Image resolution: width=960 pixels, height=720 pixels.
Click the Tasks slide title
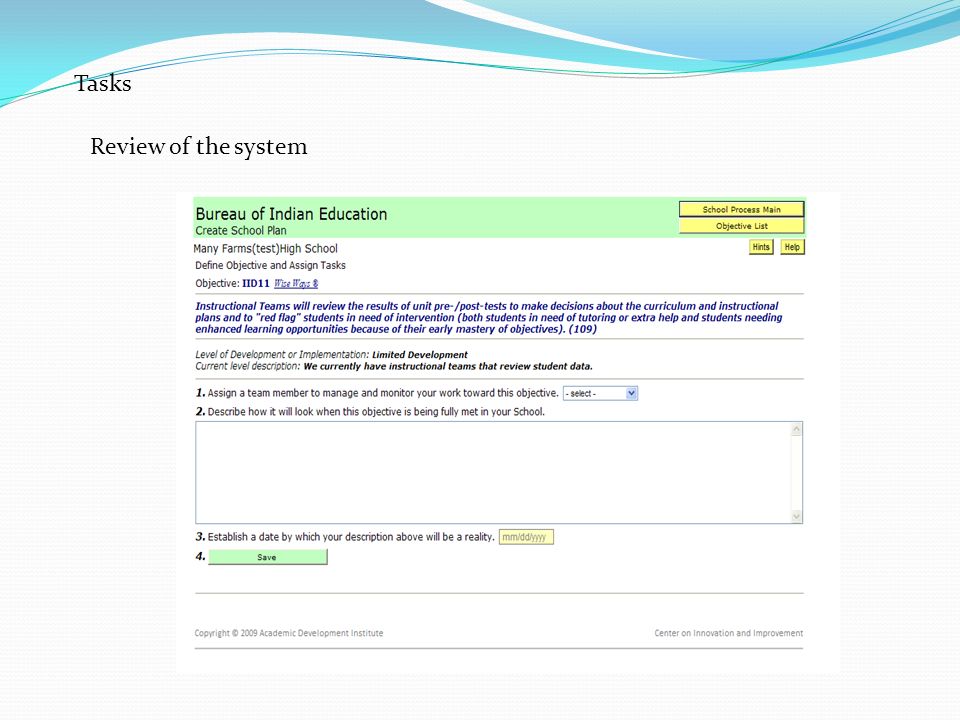point(103,83)
